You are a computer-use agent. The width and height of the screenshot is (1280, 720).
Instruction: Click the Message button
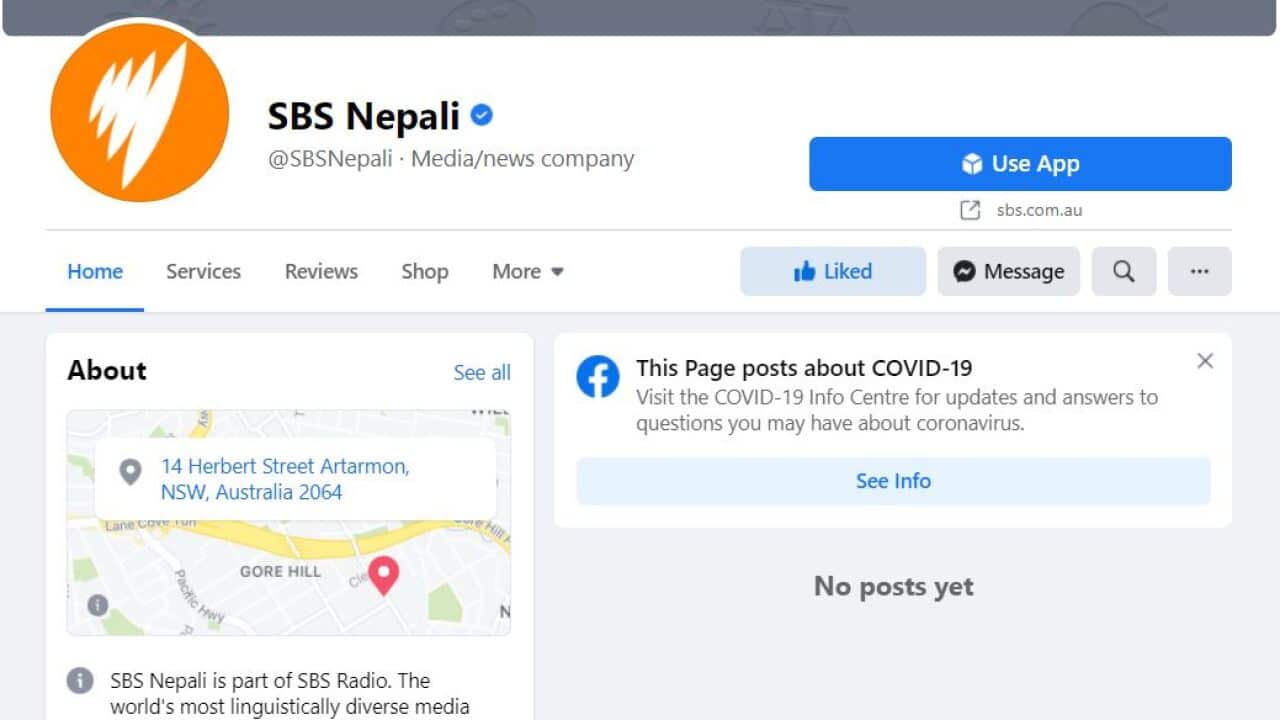[x=1008, y=271]
